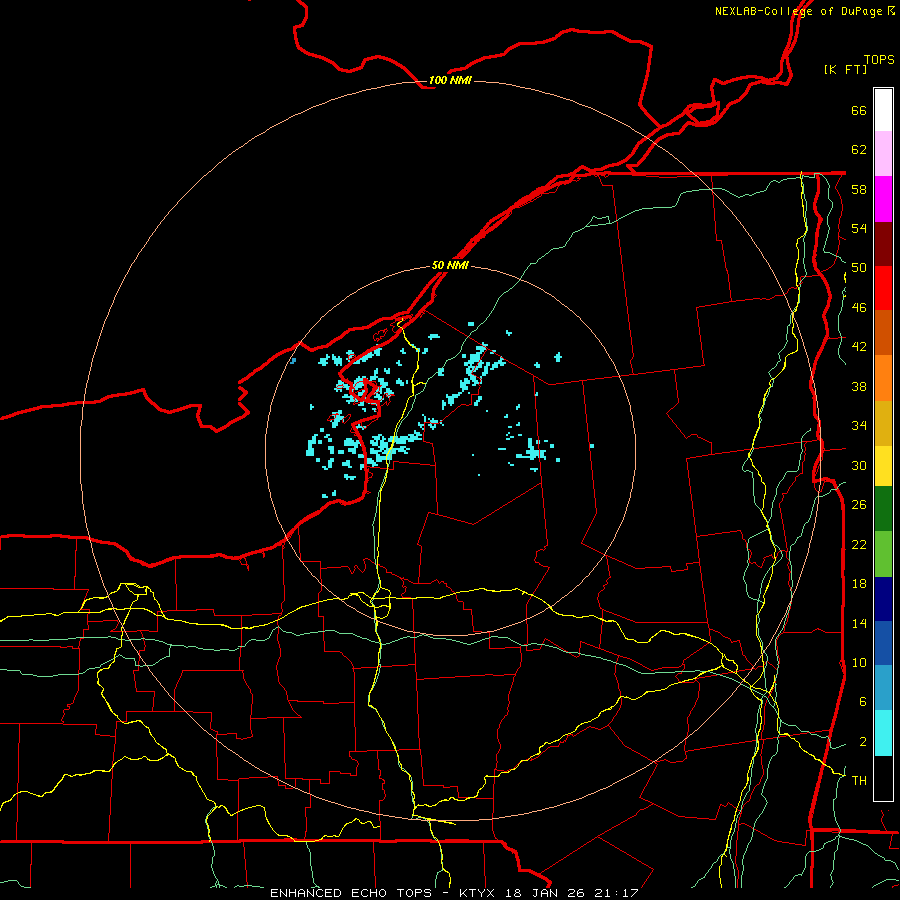This screenshot has height=900, width=900.
Task: Click the dark red swatch near 54
Action: tap(883, 243)
